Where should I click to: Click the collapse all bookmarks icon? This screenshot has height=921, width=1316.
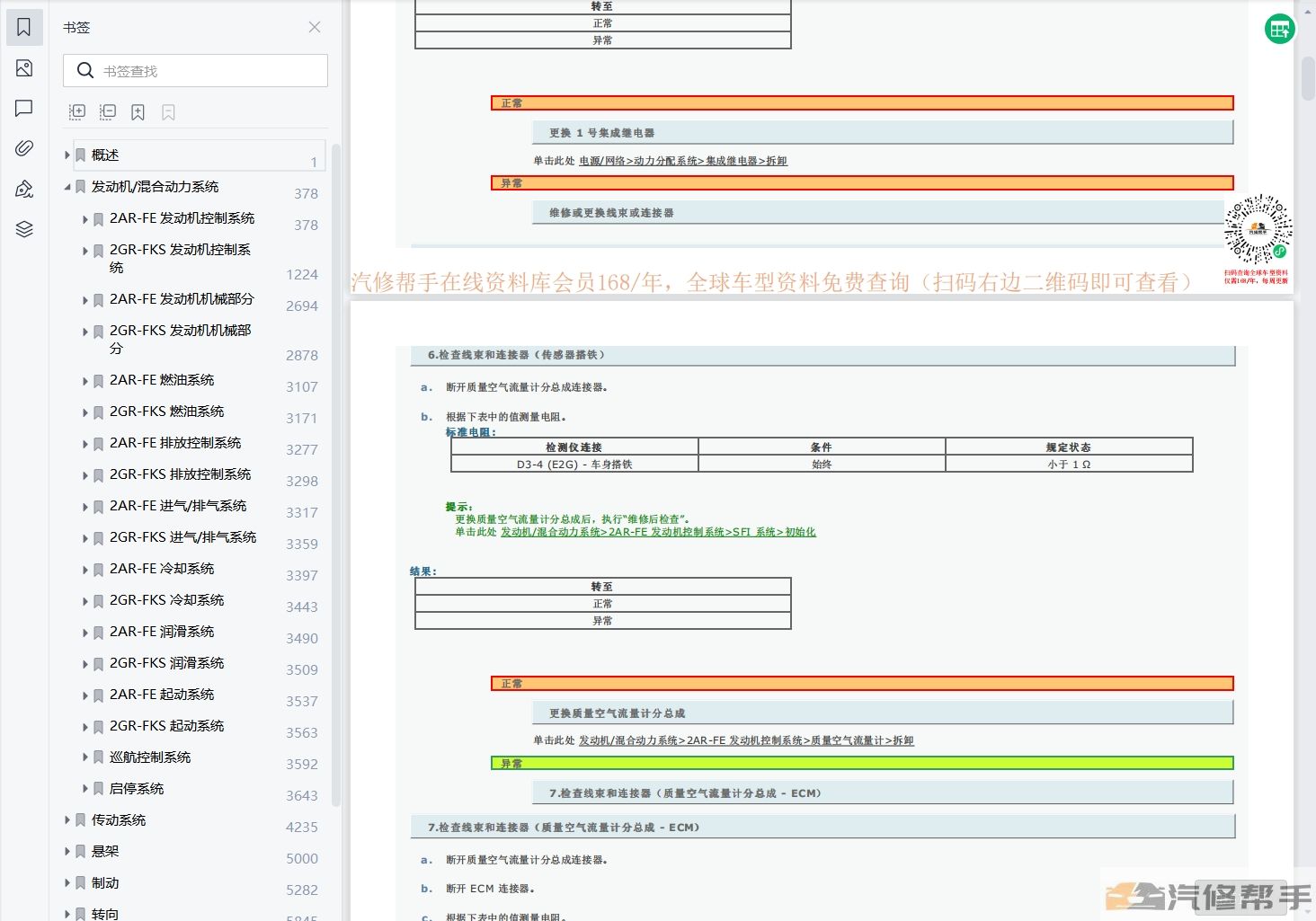pos(108,112)
